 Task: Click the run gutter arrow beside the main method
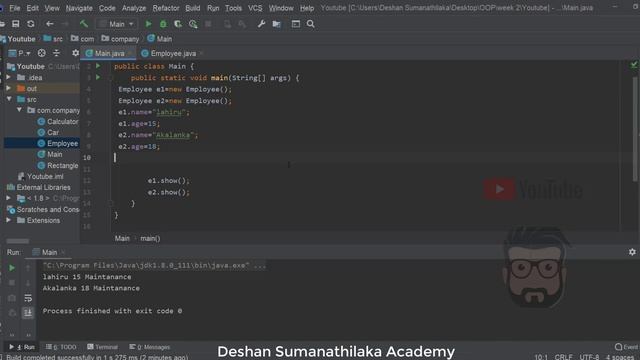(98, 77)
